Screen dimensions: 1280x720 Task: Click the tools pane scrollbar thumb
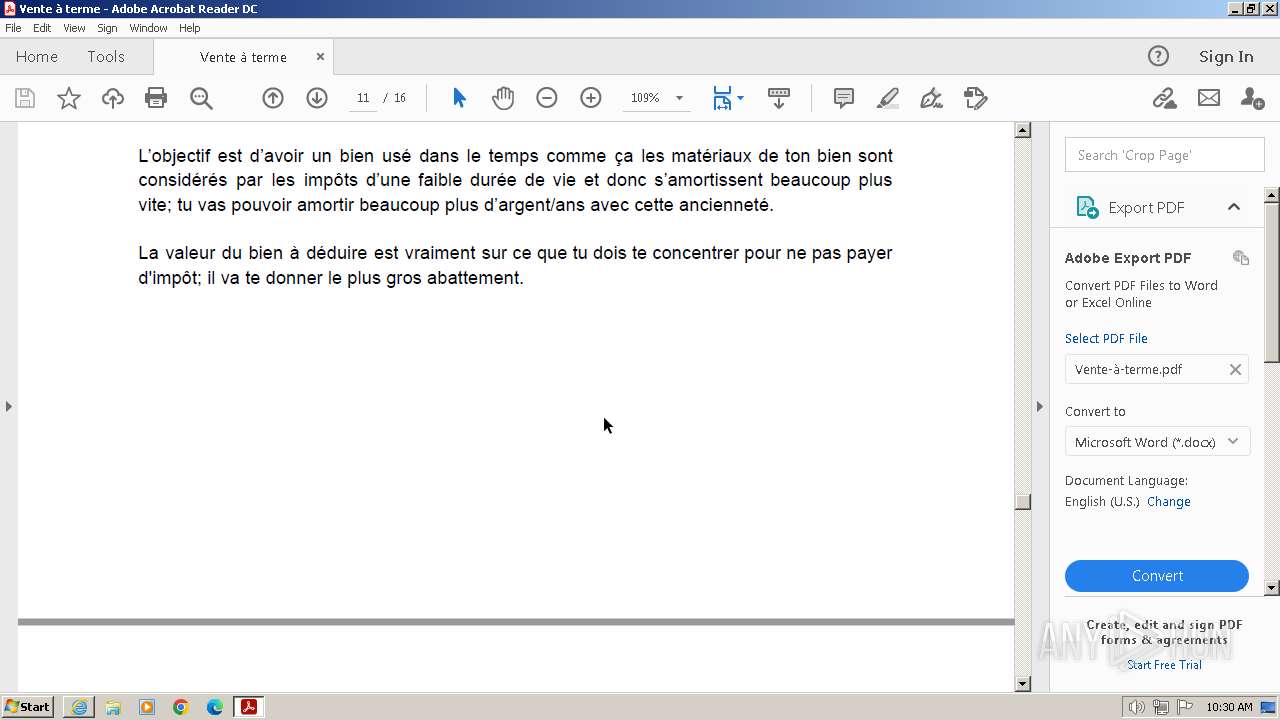coord(1272,282)
